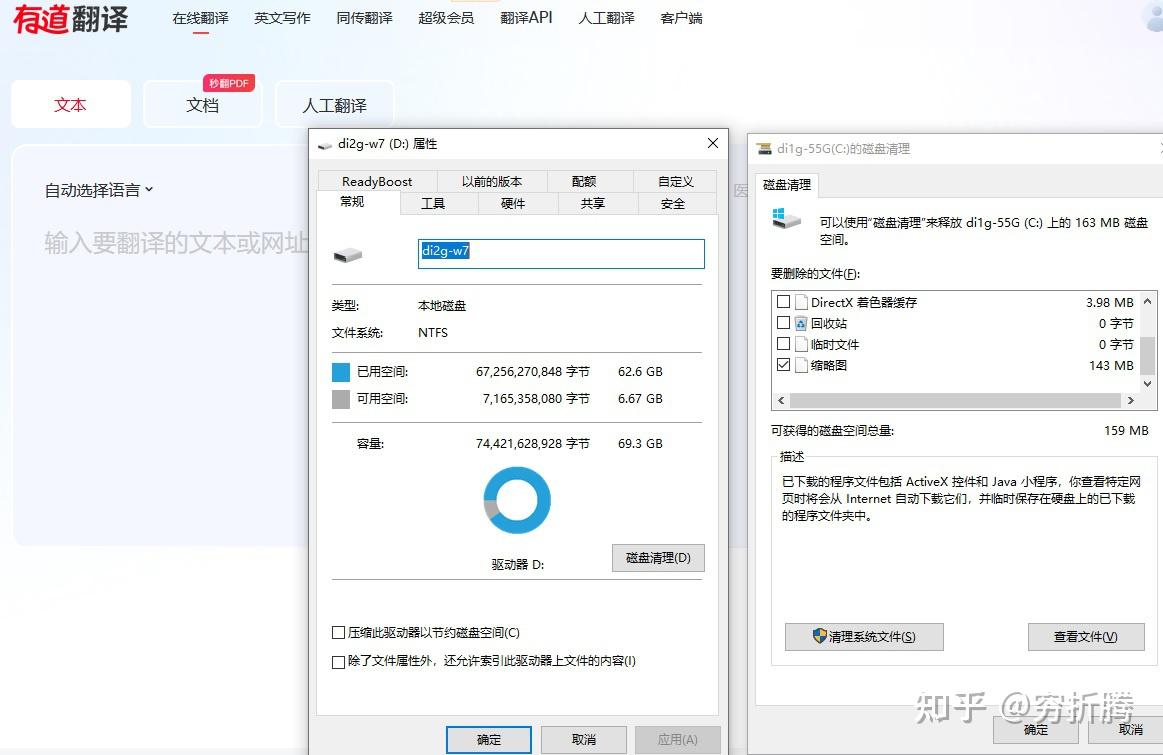Image resolution: width=1163 pixels, height=755 pixels.
Task: Click the 清理系统文件(S) button
Action: (x=864, y=636)
